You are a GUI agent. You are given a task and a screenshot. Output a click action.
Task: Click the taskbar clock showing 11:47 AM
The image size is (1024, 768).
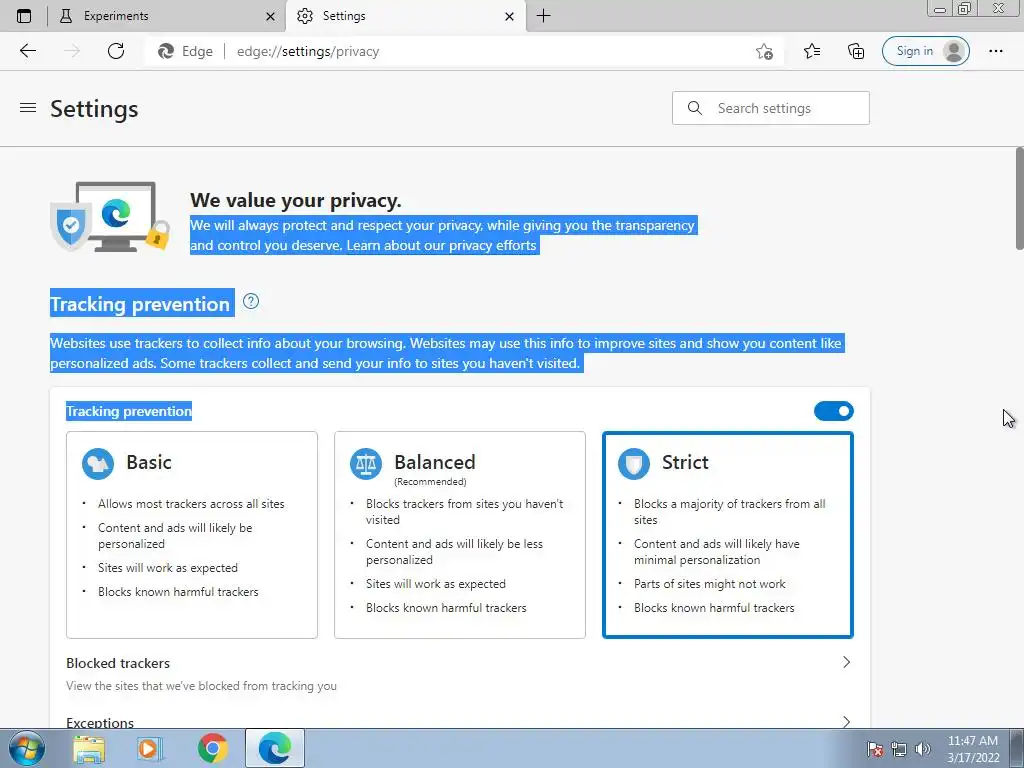pos(973,748)
